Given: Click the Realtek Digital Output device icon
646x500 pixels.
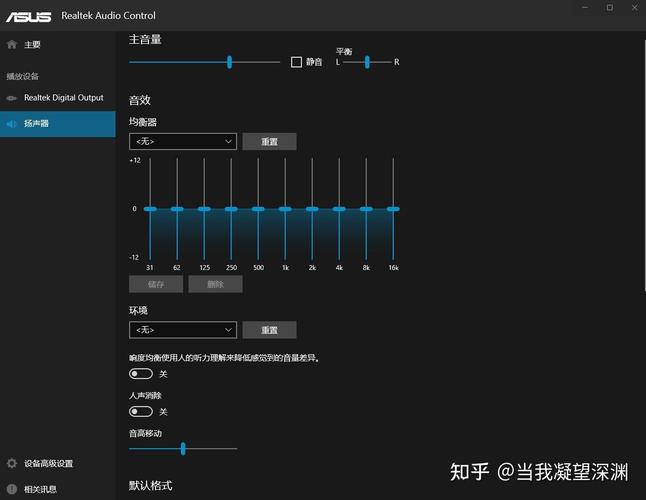Looking at the screenshot, I should (12, 98).
